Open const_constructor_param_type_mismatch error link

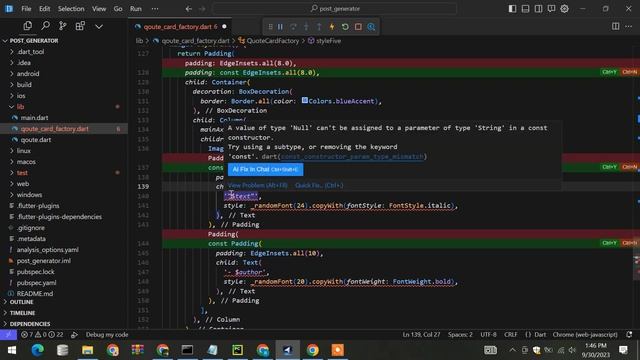(352, 157)
